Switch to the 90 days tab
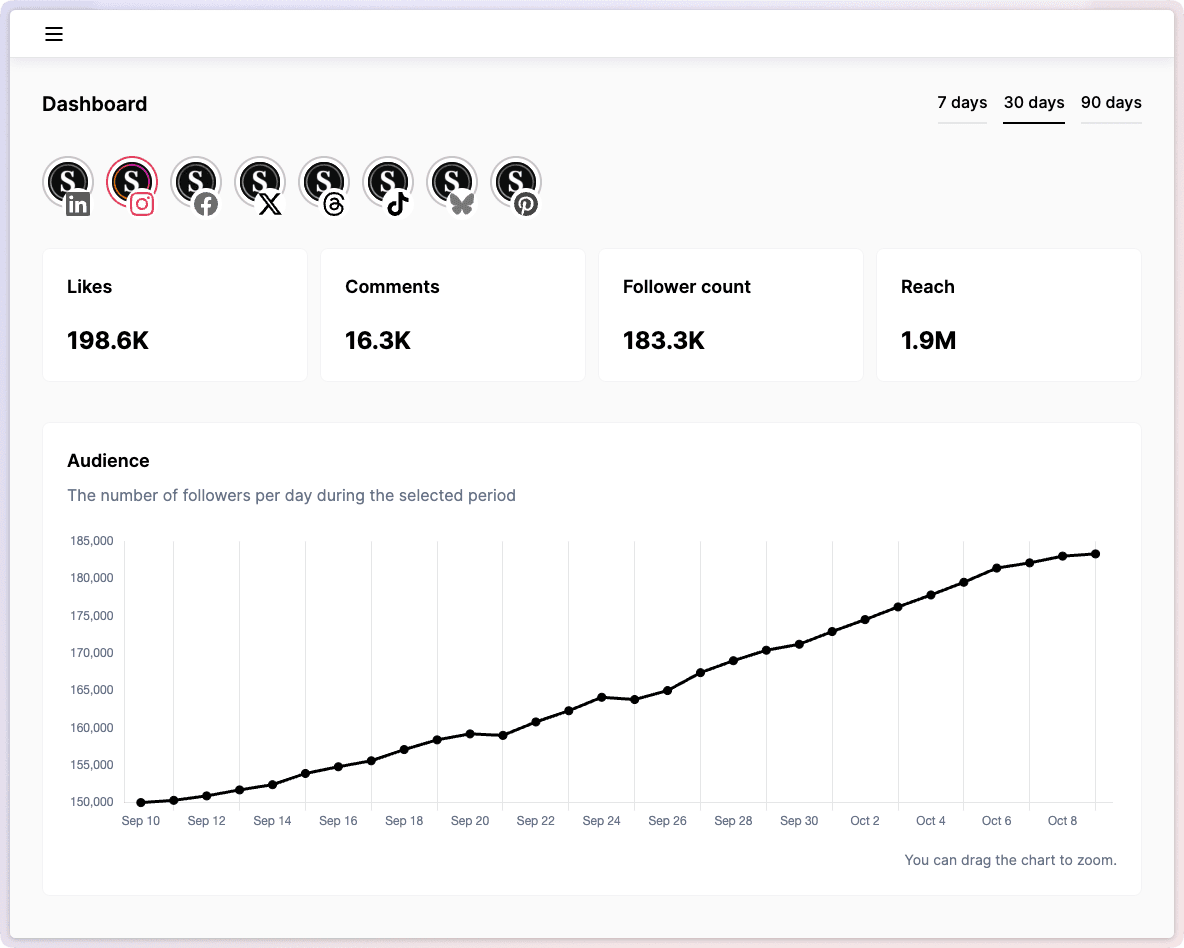The width and height of the screenshot is (1184, 948). point(1111,103)
